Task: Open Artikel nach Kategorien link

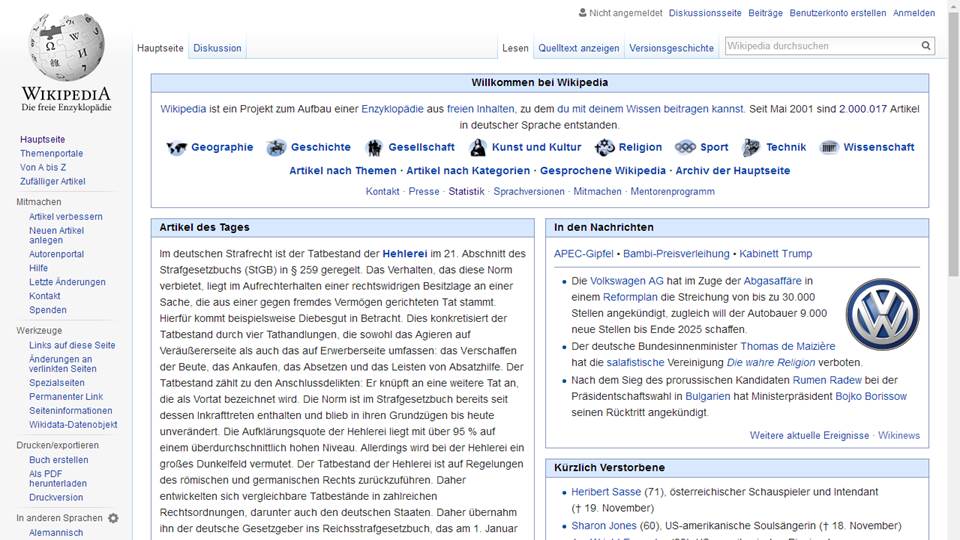Action: click(x=468, y=171)
